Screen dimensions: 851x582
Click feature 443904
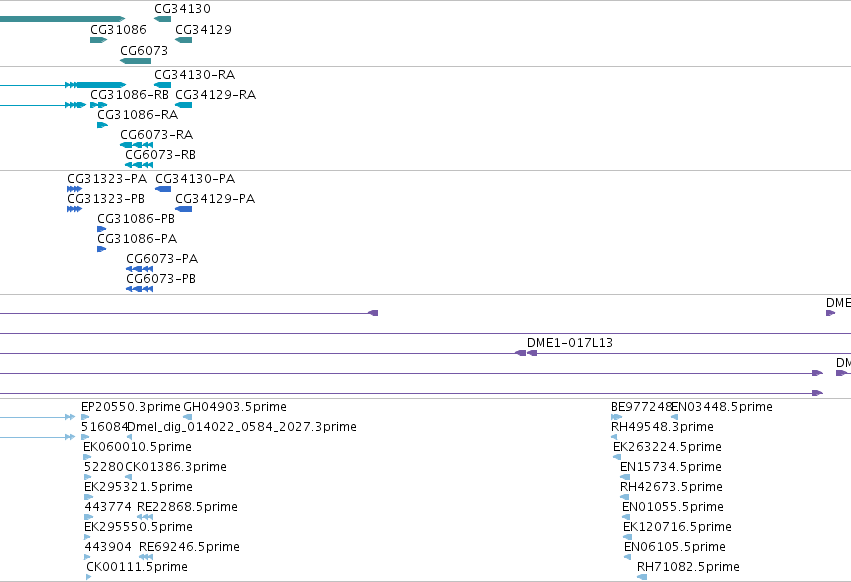pyautogui.click(x=87, y=557)
